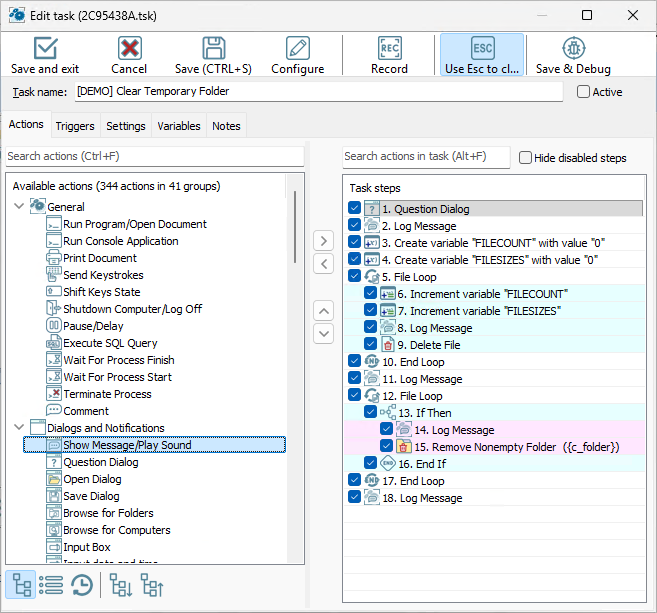Enable the Active checkbox
657x613 pixels.
(583, 91)
